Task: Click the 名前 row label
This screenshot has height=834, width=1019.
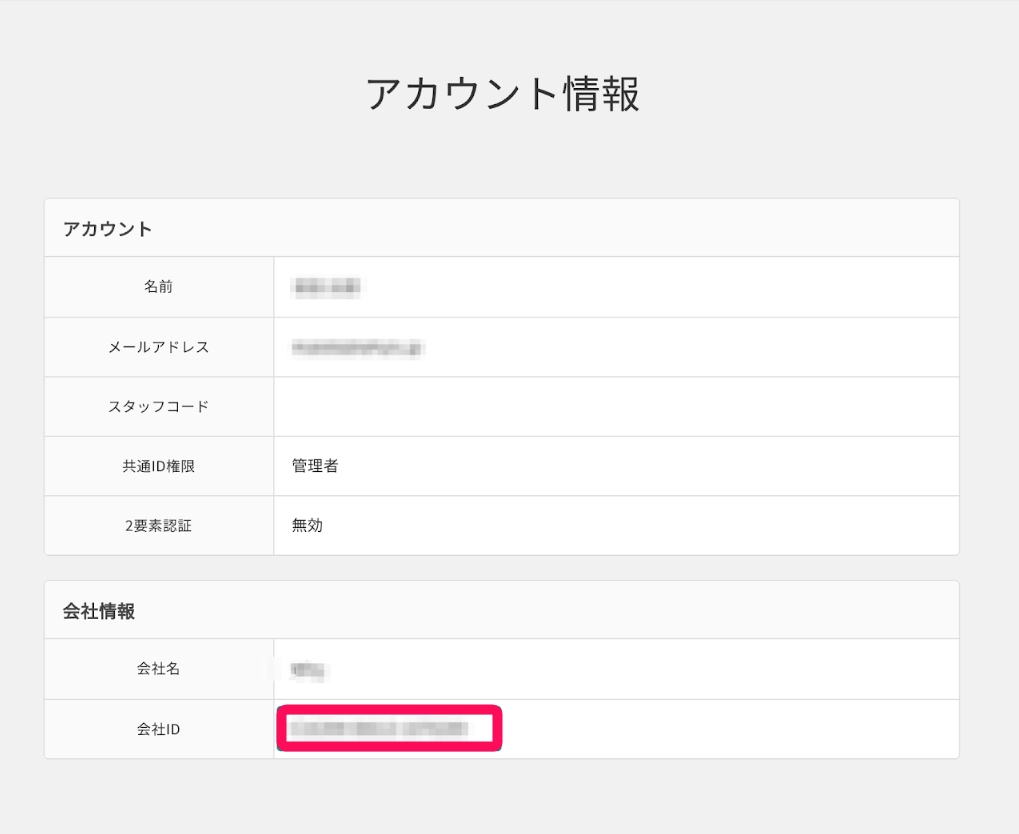Action: 159,287
